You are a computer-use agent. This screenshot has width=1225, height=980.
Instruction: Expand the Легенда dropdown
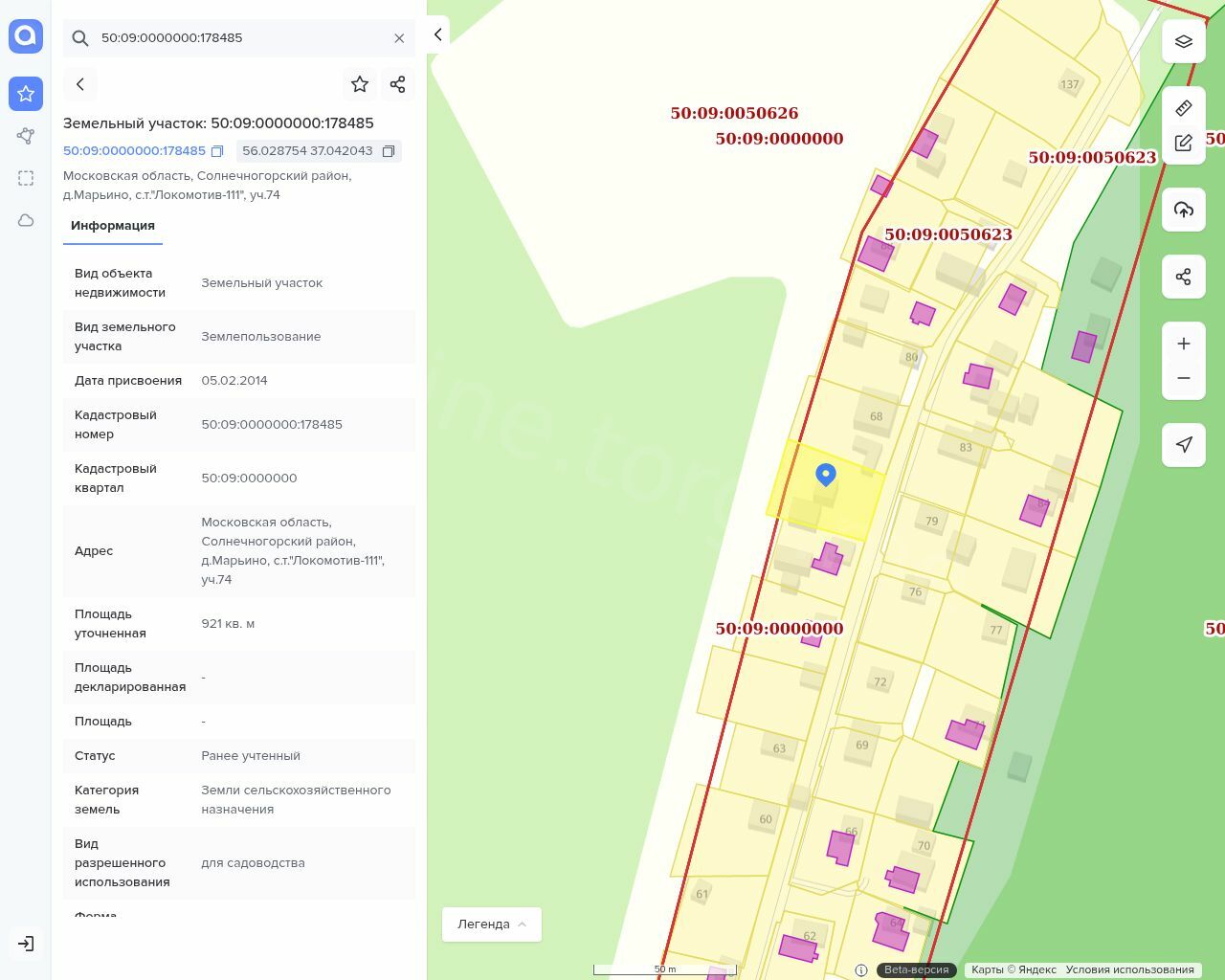491,924
